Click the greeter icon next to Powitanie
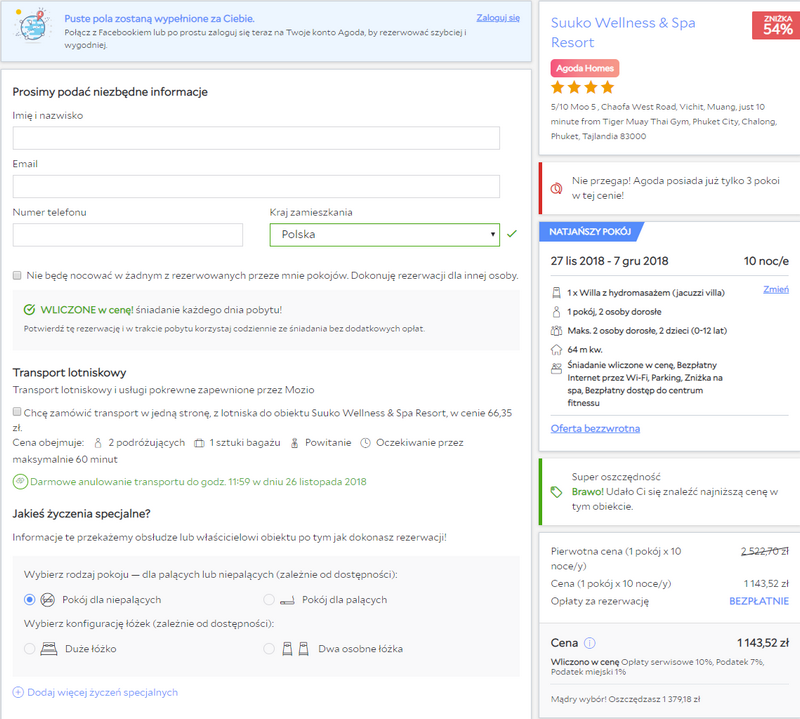Screen dimensions: 800x719 click(294, 443)
